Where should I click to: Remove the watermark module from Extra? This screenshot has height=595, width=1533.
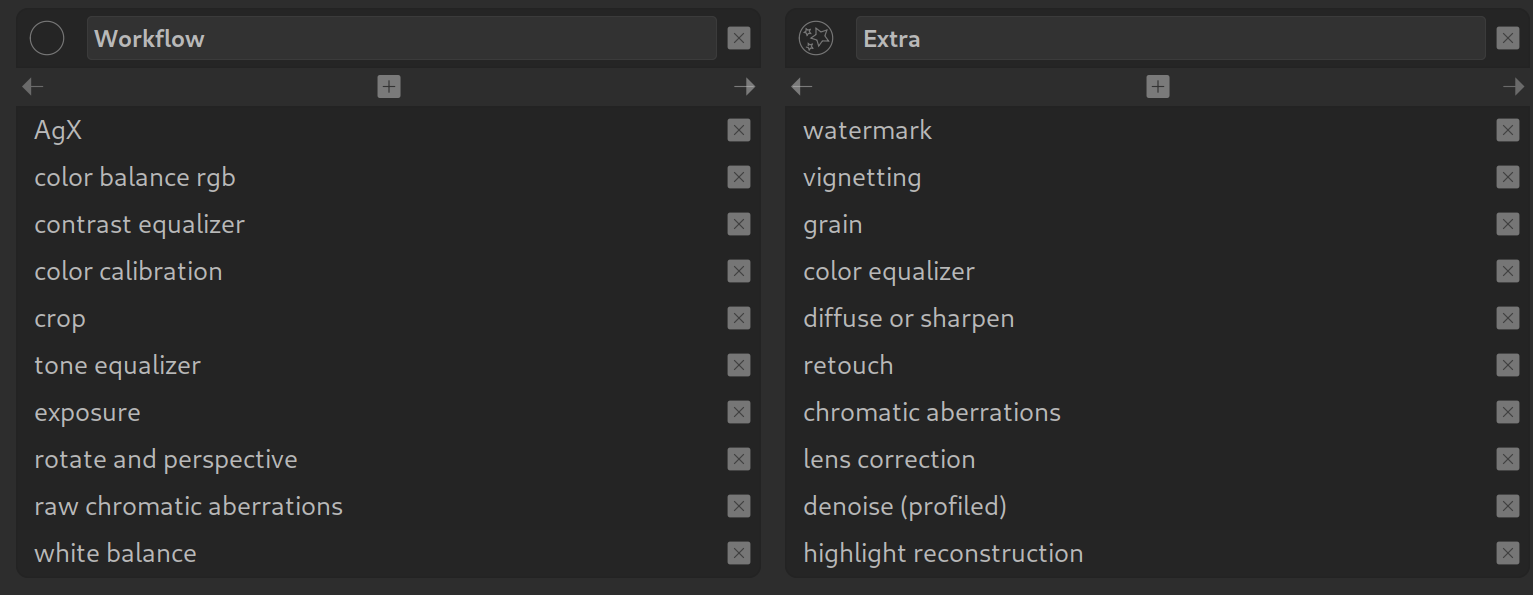click(1508, 130)
